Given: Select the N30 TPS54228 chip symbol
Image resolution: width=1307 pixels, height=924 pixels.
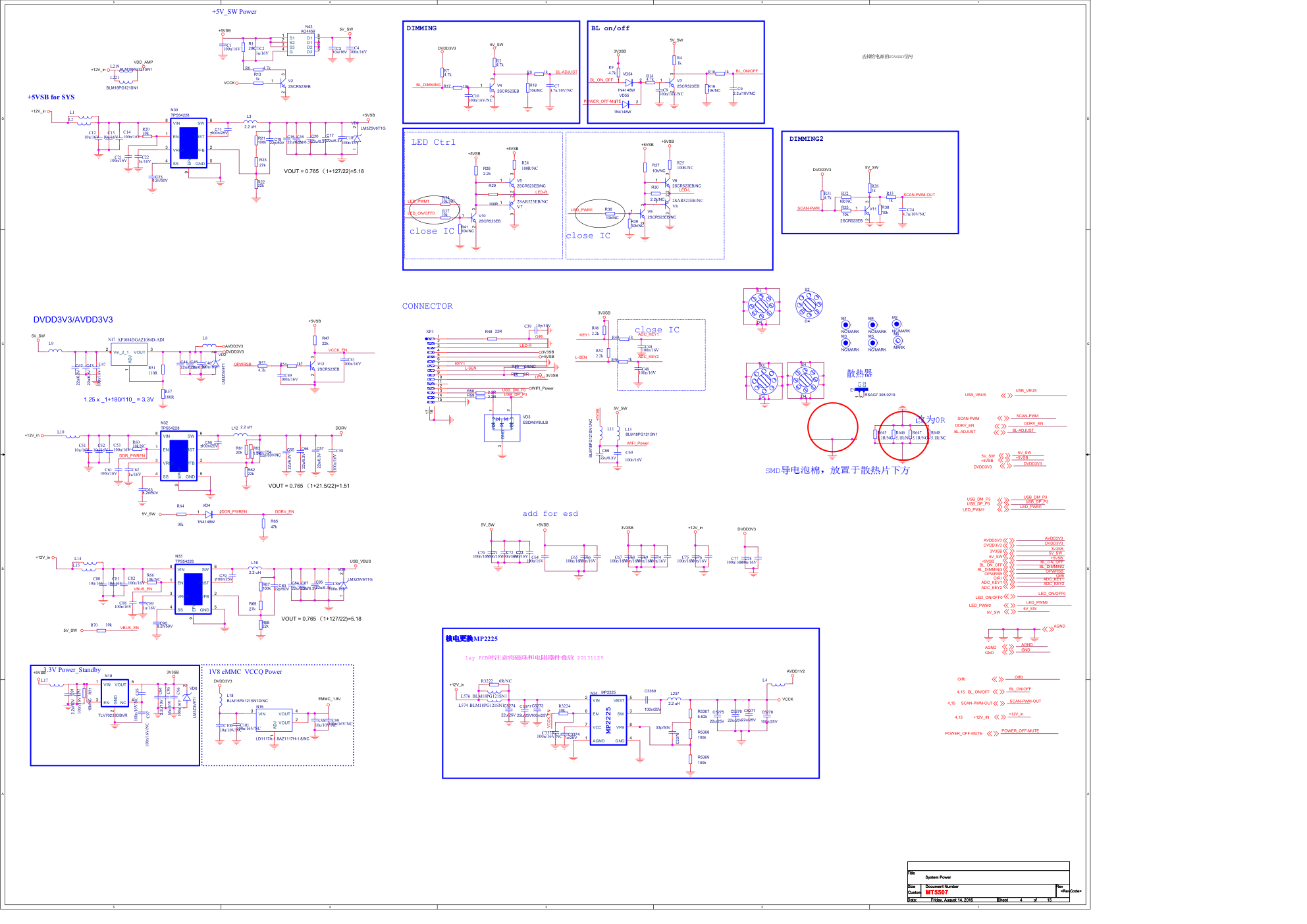Looking at the screenshot, I should [x=188, y=143].
